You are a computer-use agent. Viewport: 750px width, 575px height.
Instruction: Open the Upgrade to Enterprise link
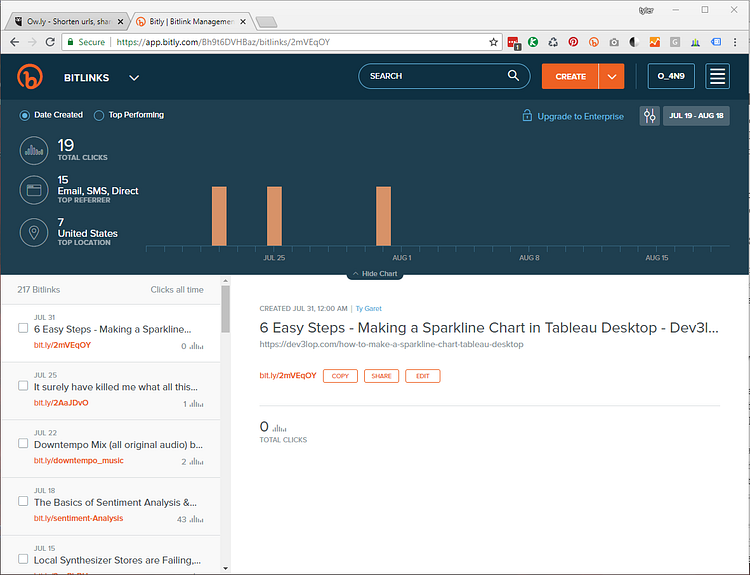[x=580, y=116]
